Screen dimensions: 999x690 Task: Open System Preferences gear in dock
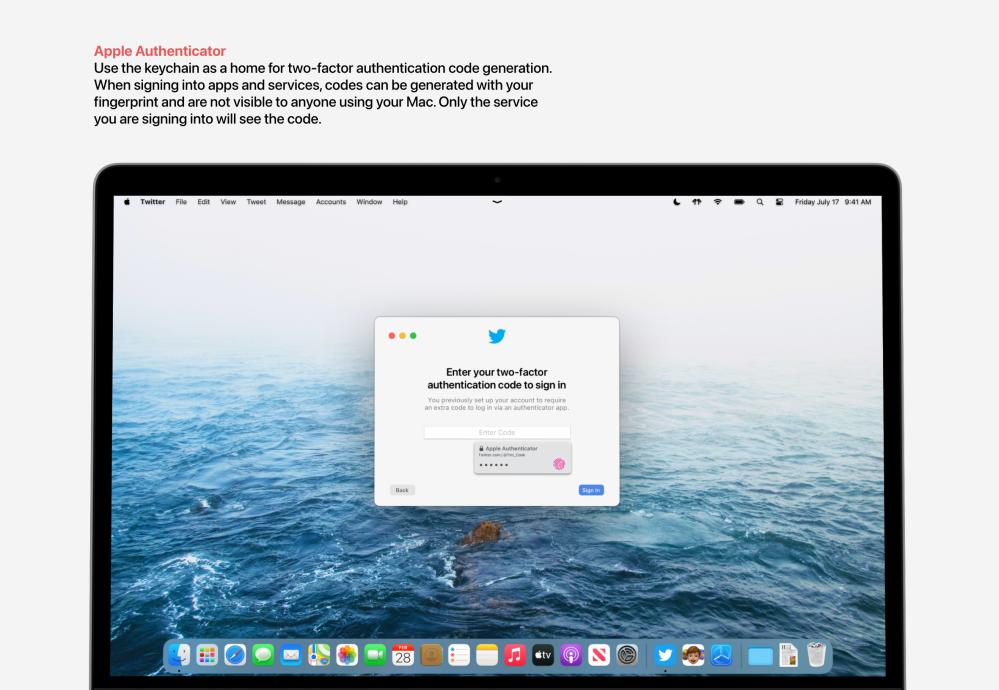click(x=627, y=655)
